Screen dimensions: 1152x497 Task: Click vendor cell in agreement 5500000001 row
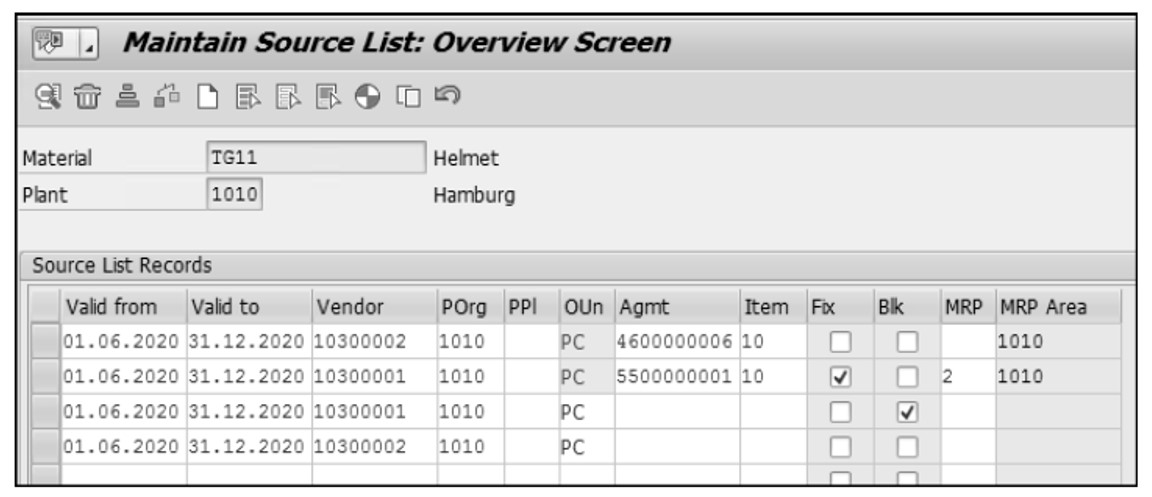tap(374, 377)
